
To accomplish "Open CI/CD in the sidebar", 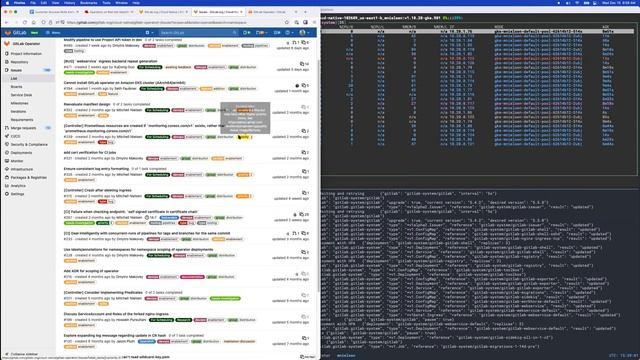I will click(x=16, y=136).
